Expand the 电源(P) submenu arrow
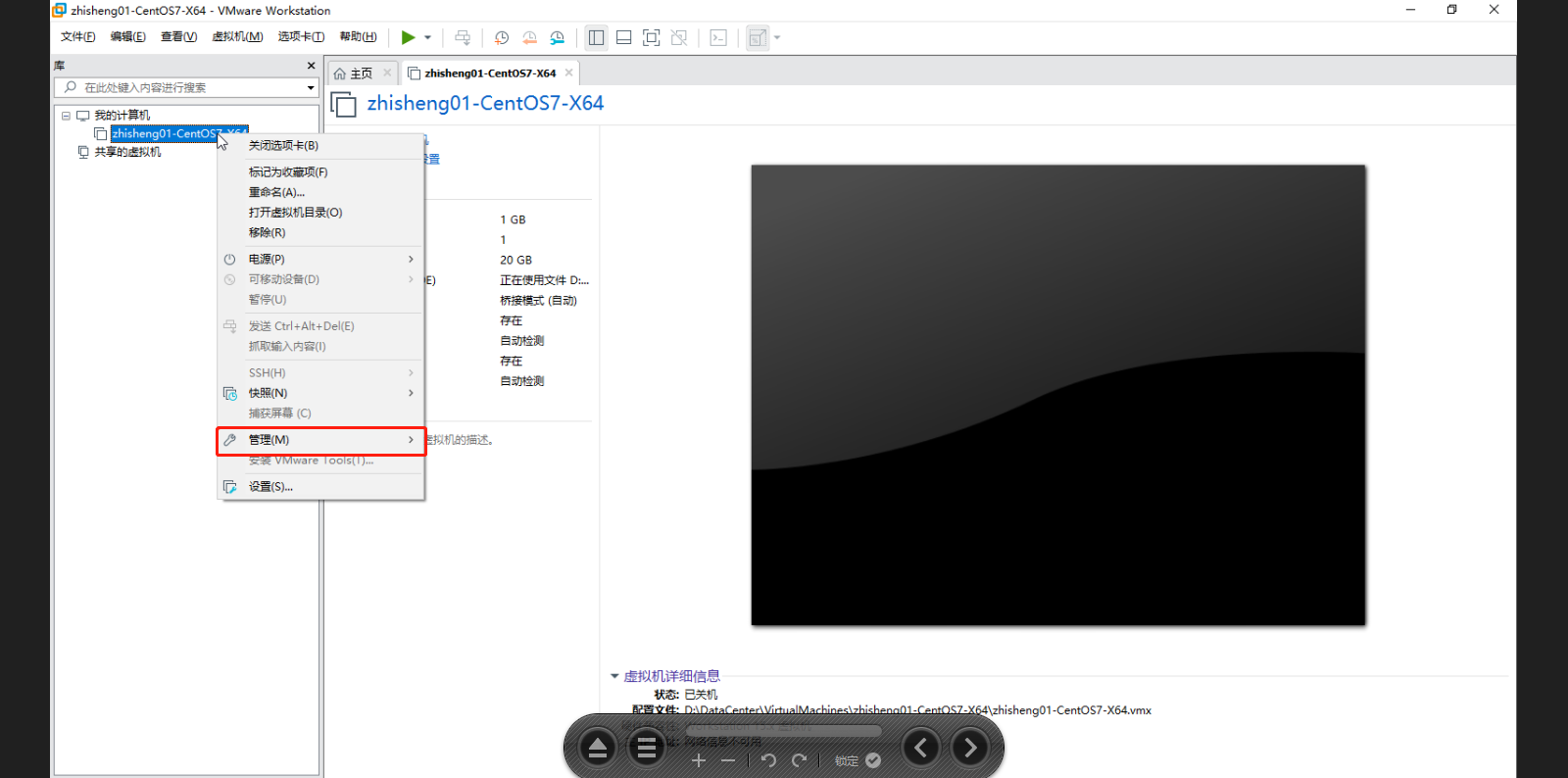Screen dimensions: 1568x778 pyautogui.click(x=411, y=260)
